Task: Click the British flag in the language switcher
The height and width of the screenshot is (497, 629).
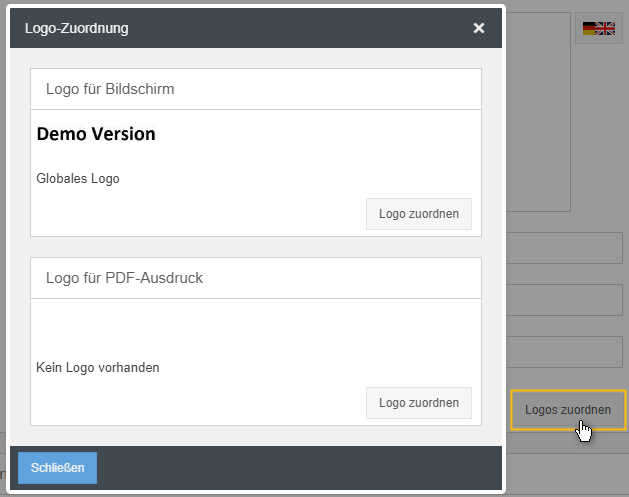Action: (606, 29)
